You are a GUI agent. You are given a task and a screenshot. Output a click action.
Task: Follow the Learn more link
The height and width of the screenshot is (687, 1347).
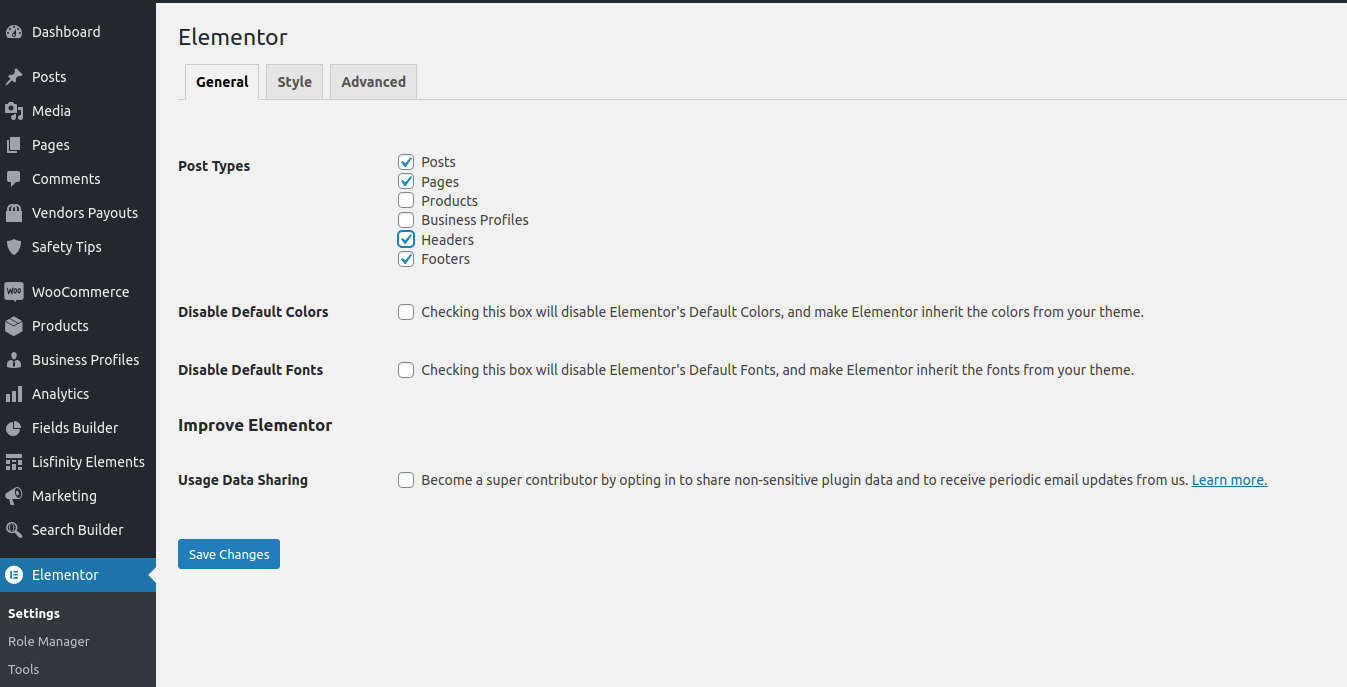pos(1229,480)
